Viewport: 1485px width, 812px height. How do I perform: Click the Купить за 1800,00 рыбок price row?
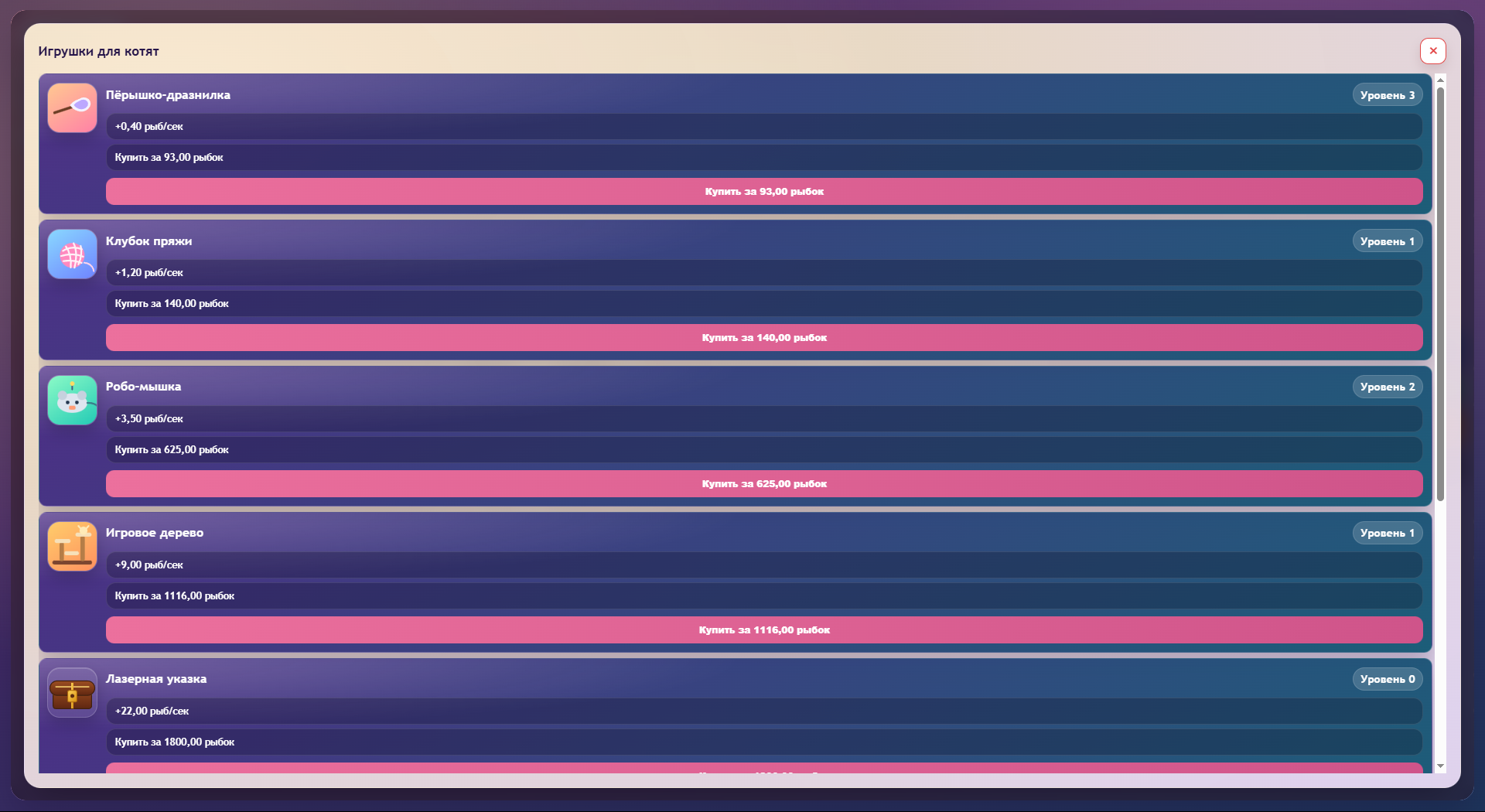coord(763,742)
